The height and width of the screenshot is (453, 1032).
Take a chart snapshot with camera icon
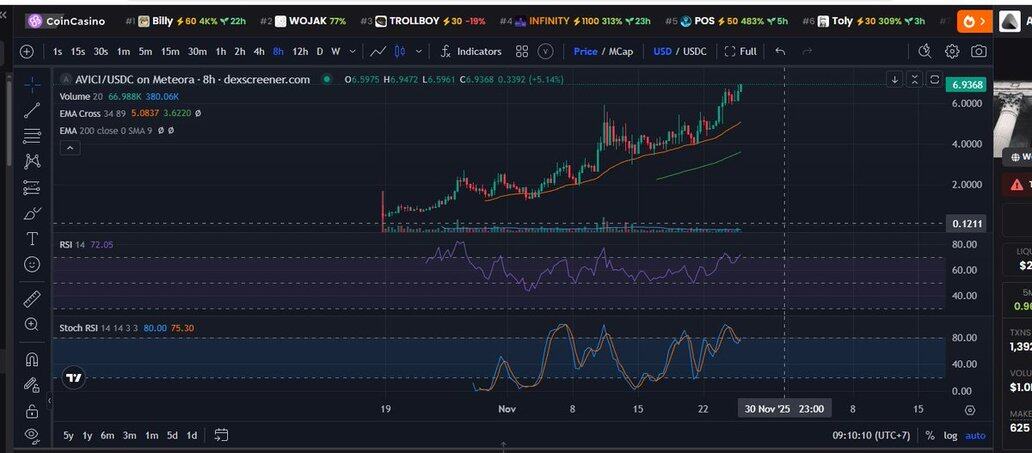pos(979,51)
